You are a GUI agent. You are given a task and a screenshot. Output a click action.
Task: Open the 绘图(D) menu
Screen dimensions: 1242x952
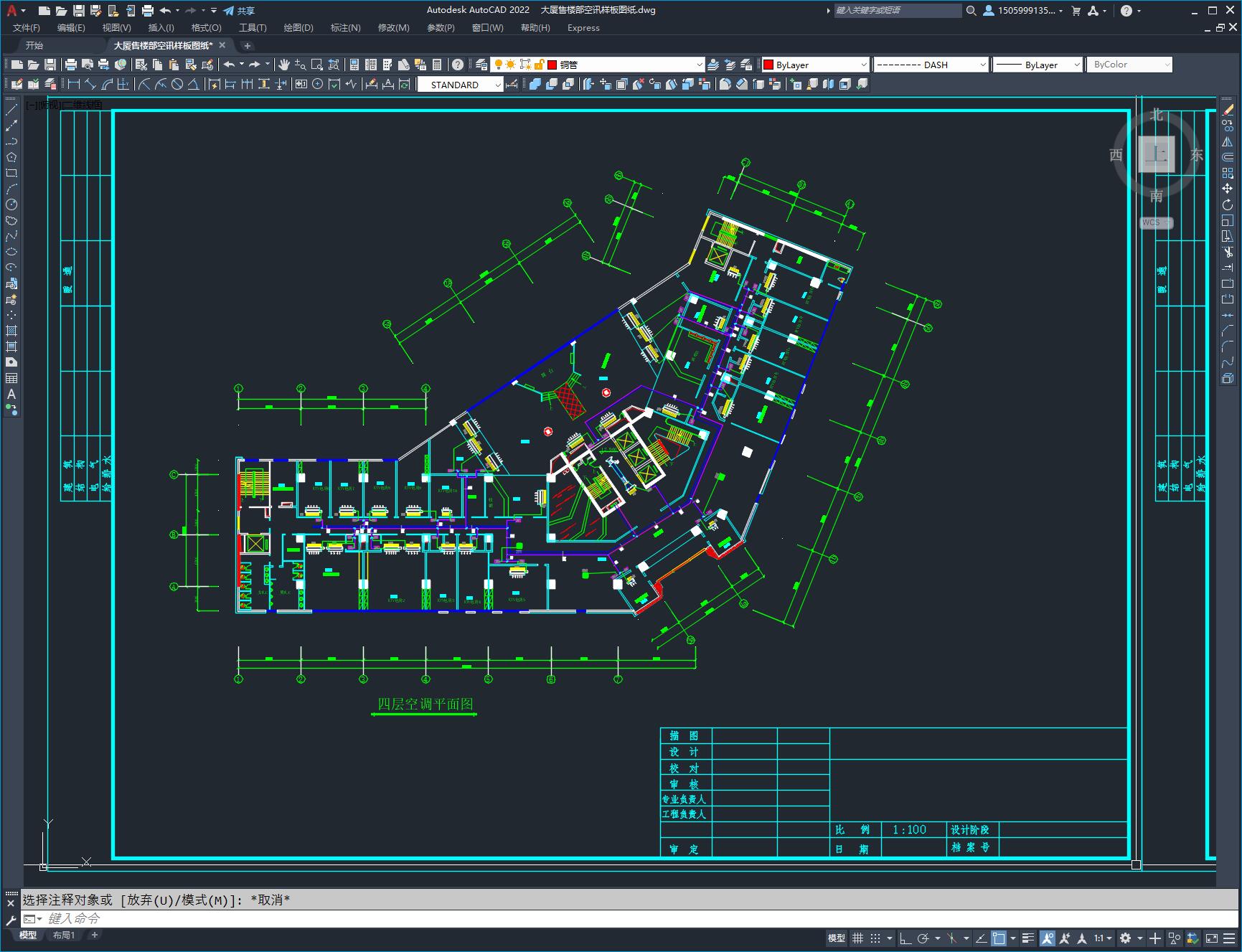pos(298,28)
